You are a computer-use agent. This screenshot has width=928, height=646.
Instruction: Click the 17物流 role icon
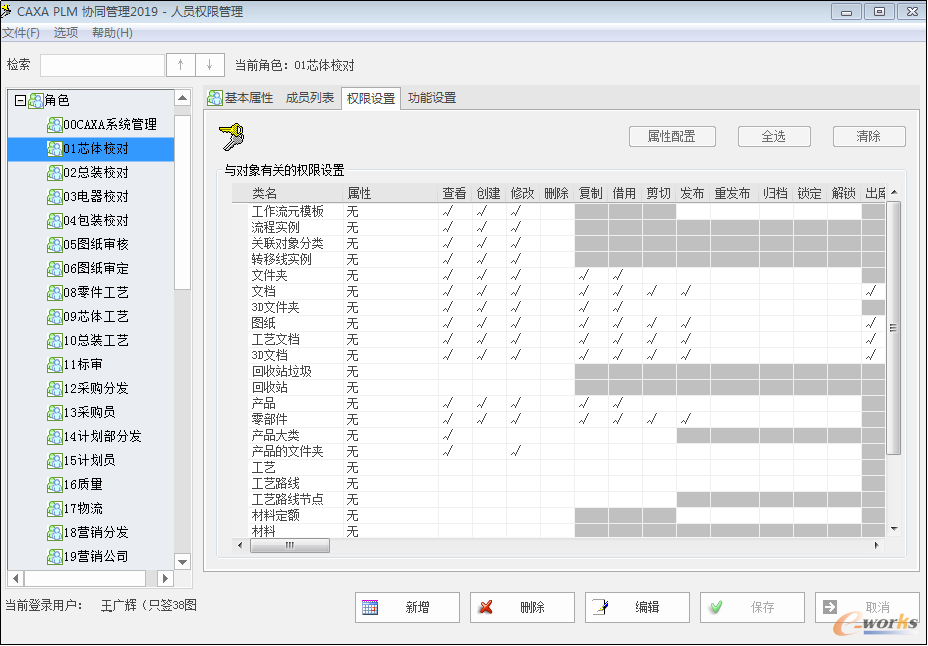54,509
